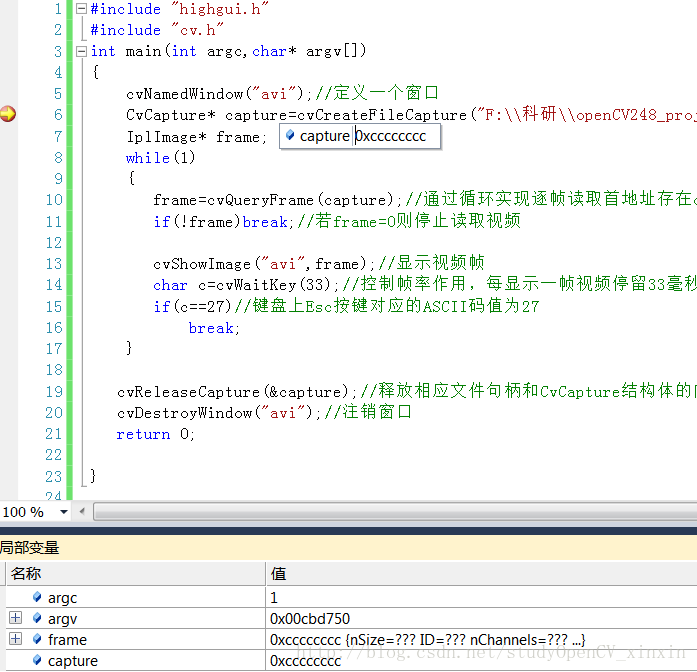The image size is (697, 672).
Task: Expand the argv variable row
Action: tap(16, 618)
